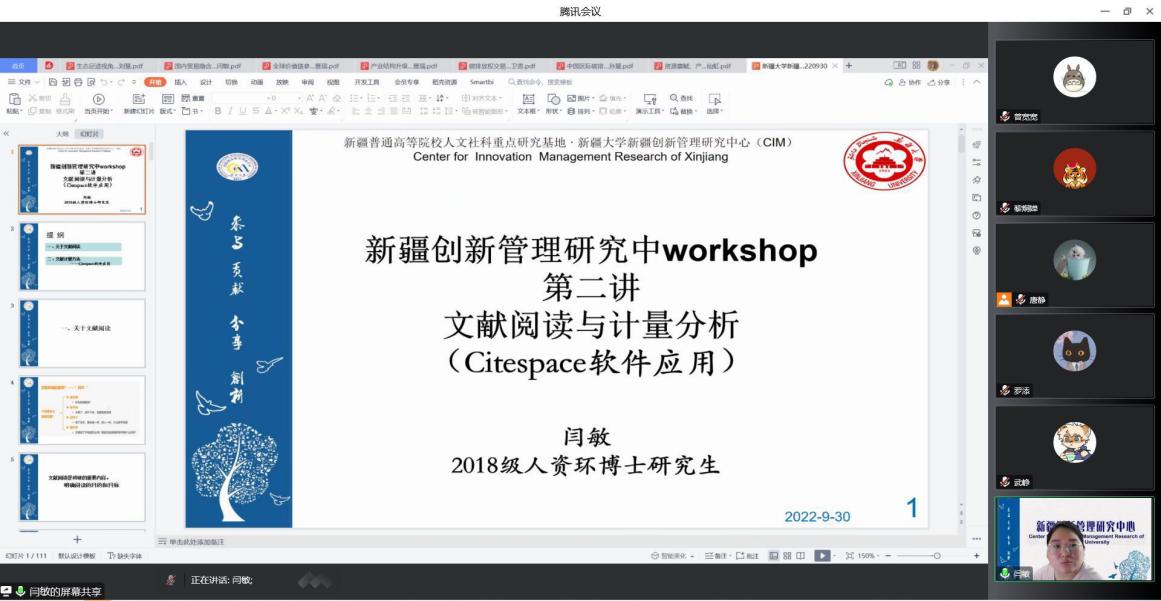Zoom out with the minus button
The height and width of the screenshot is (601, 1161).
(x=889, y=556)
